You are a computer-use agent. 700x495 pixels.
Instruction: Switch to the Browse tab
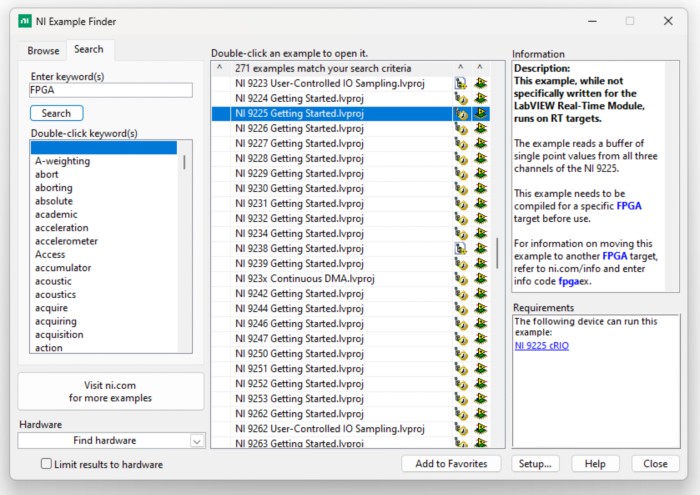click(43, 50)
